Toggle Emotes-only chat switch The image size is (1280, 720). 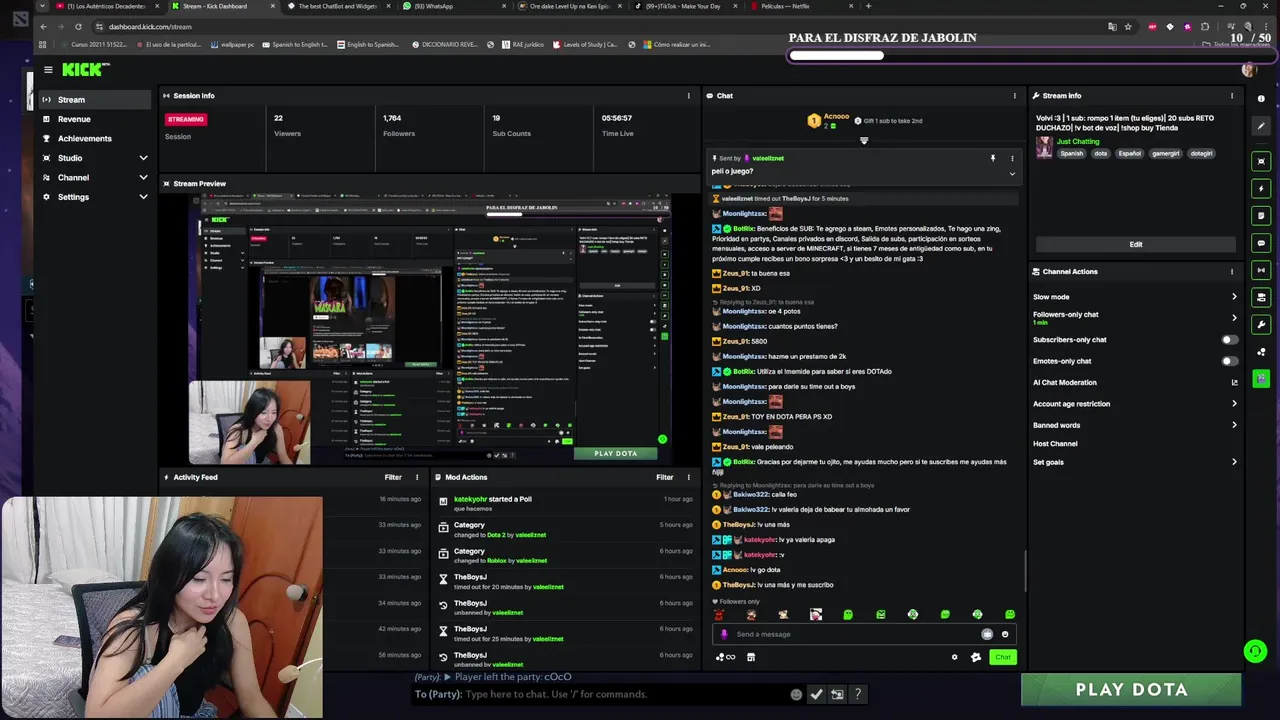click(1229, 361)
